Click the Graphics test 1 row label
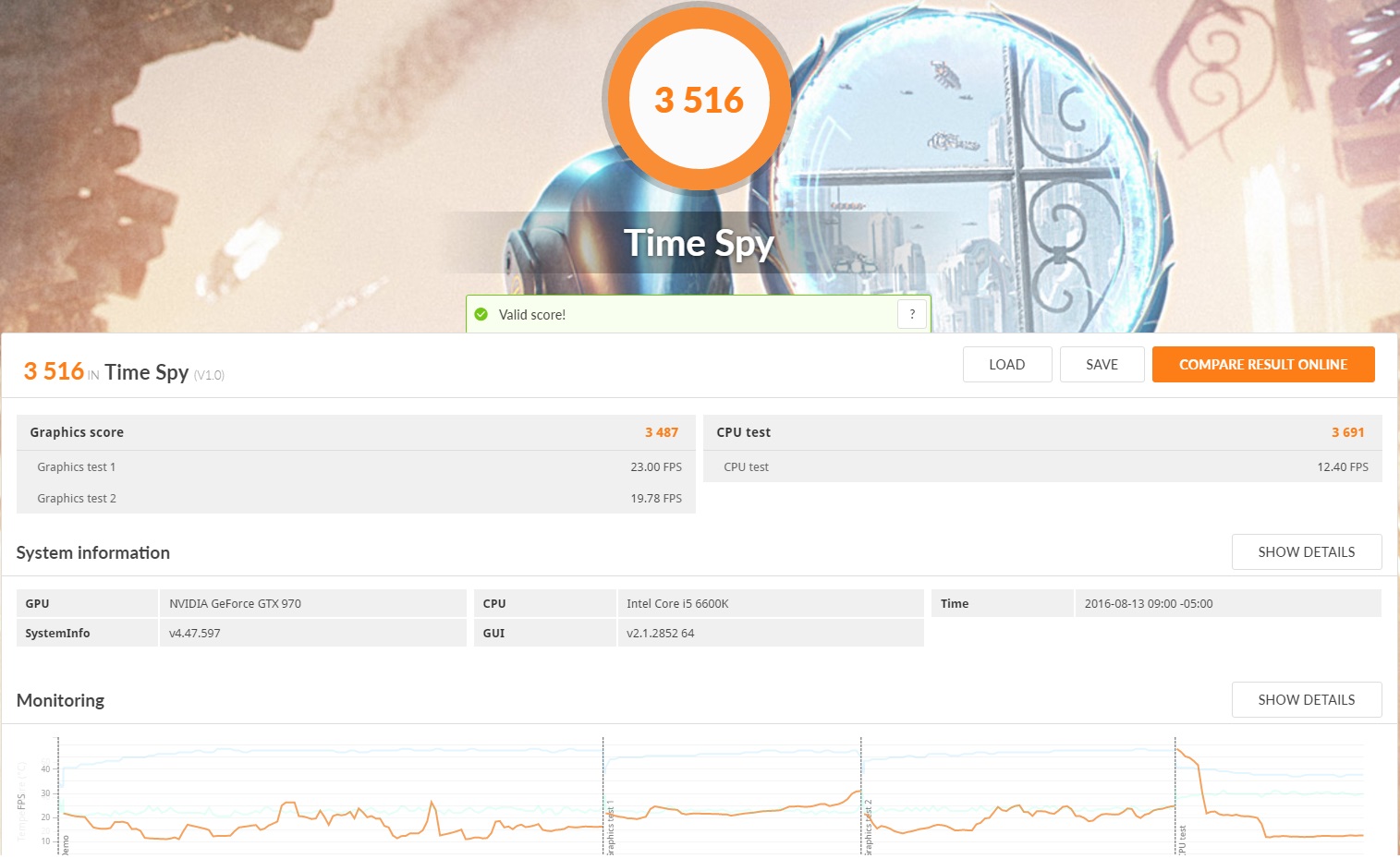Screen dimensions: 1400x859 76,466
